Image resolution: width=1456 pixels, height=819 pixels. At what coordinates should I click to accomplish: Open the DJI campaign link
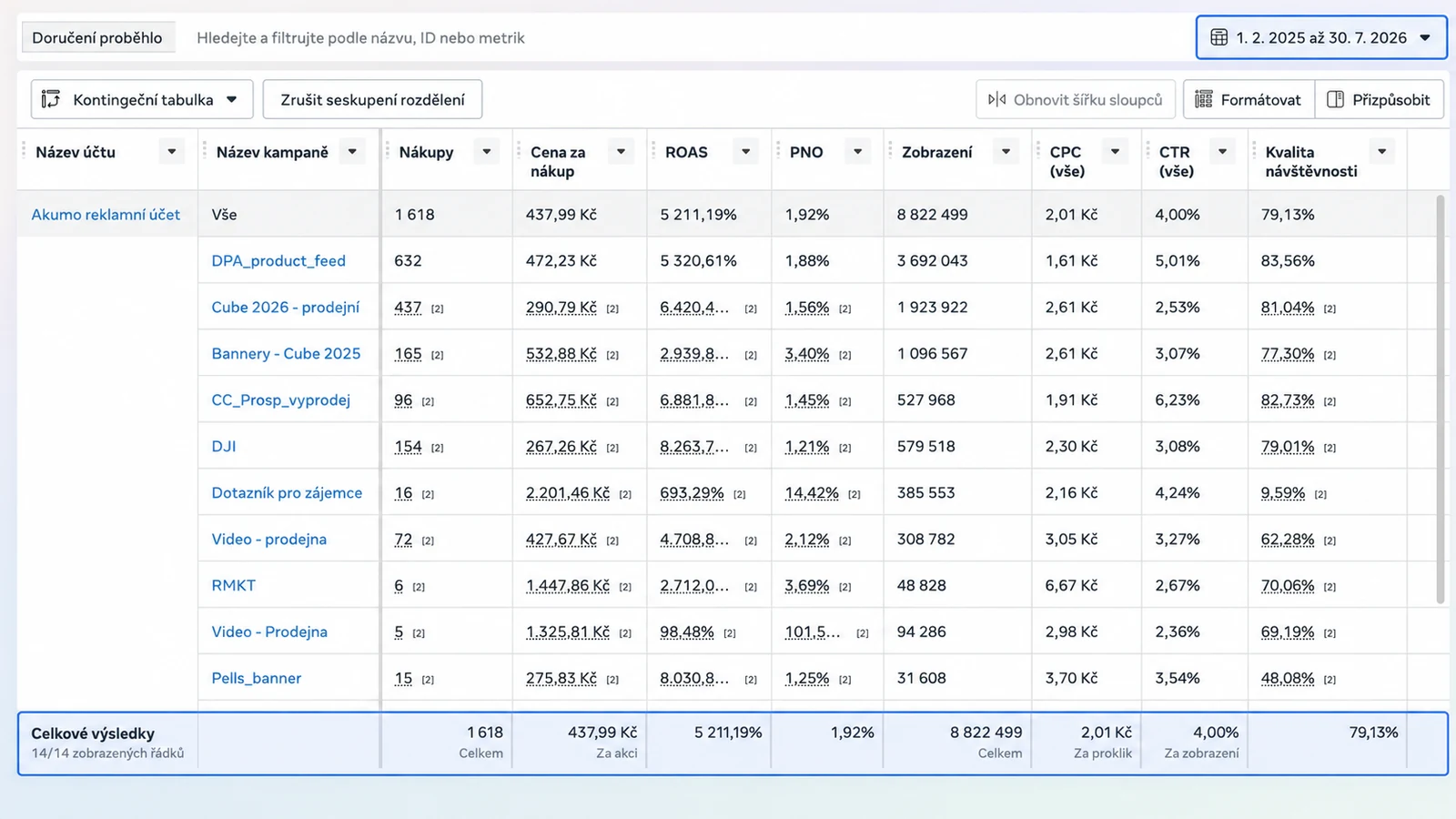(x=224, y=447)
